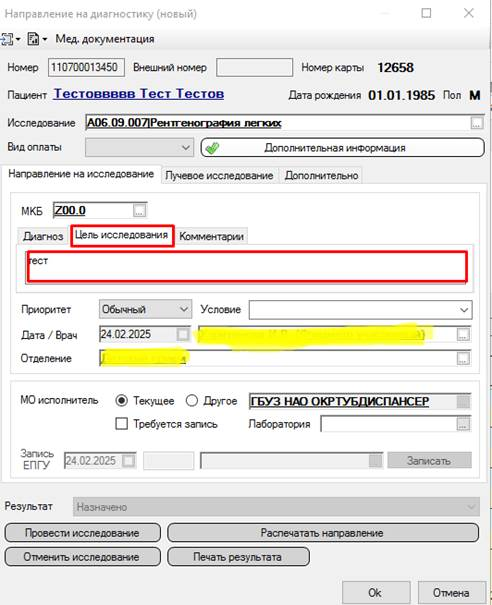Click ellipsis button in Отделение field
492x605 pixels.
(463, 358)
